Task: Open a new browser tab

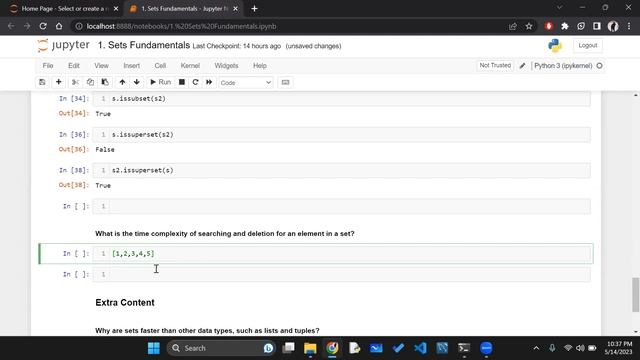Action: pyautogui.click(x=254, y=9)
